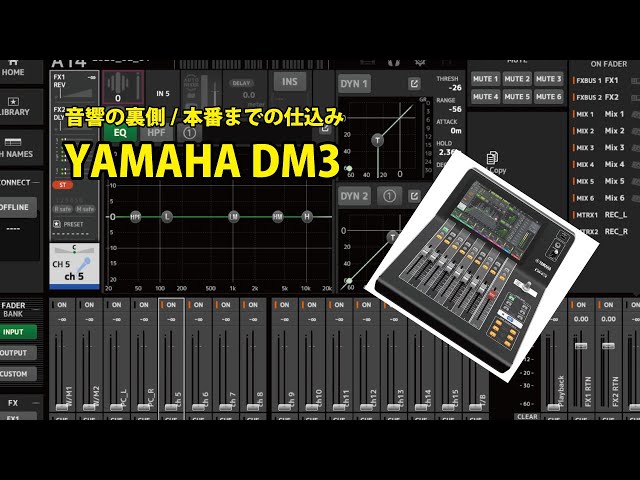Collapse the CONNECT section

pos(36,182)
